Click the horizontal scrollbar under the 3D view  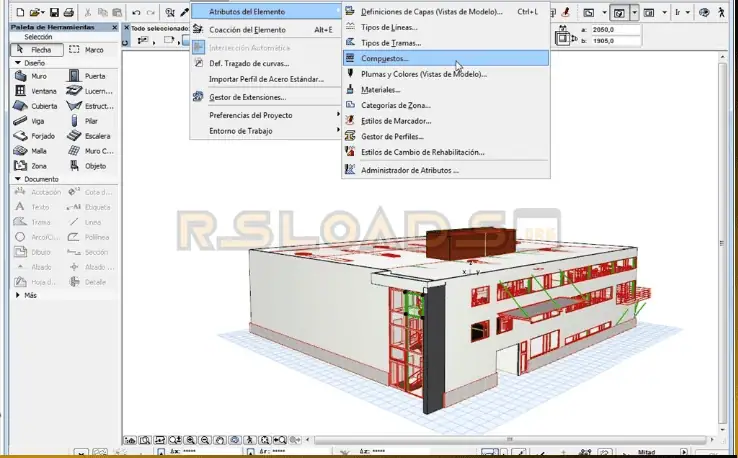(510, 440)
